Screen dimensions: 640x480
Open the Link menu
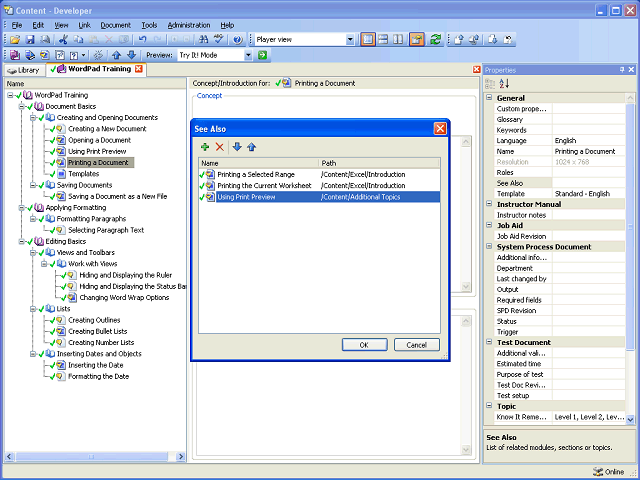[84, 25]
